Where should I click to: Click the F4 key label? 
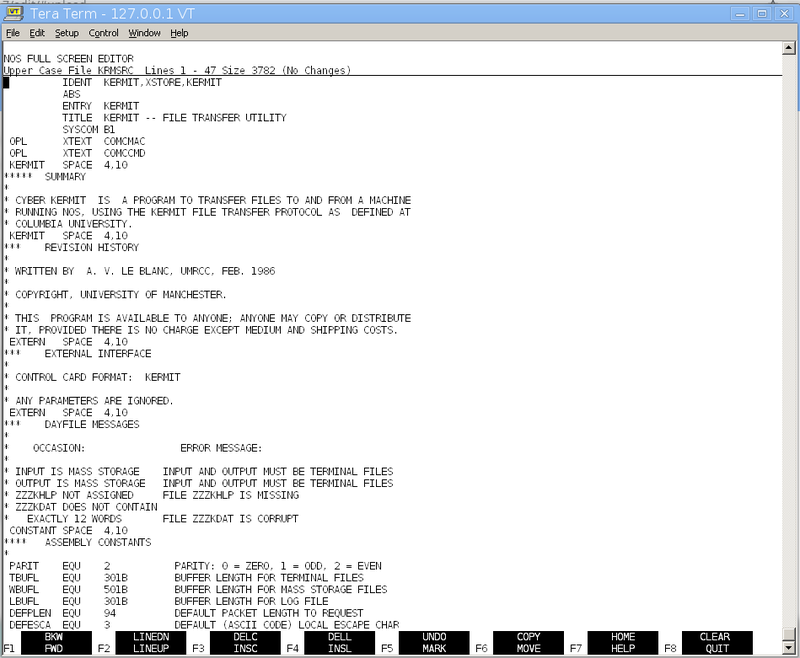(x=292, y=649)
